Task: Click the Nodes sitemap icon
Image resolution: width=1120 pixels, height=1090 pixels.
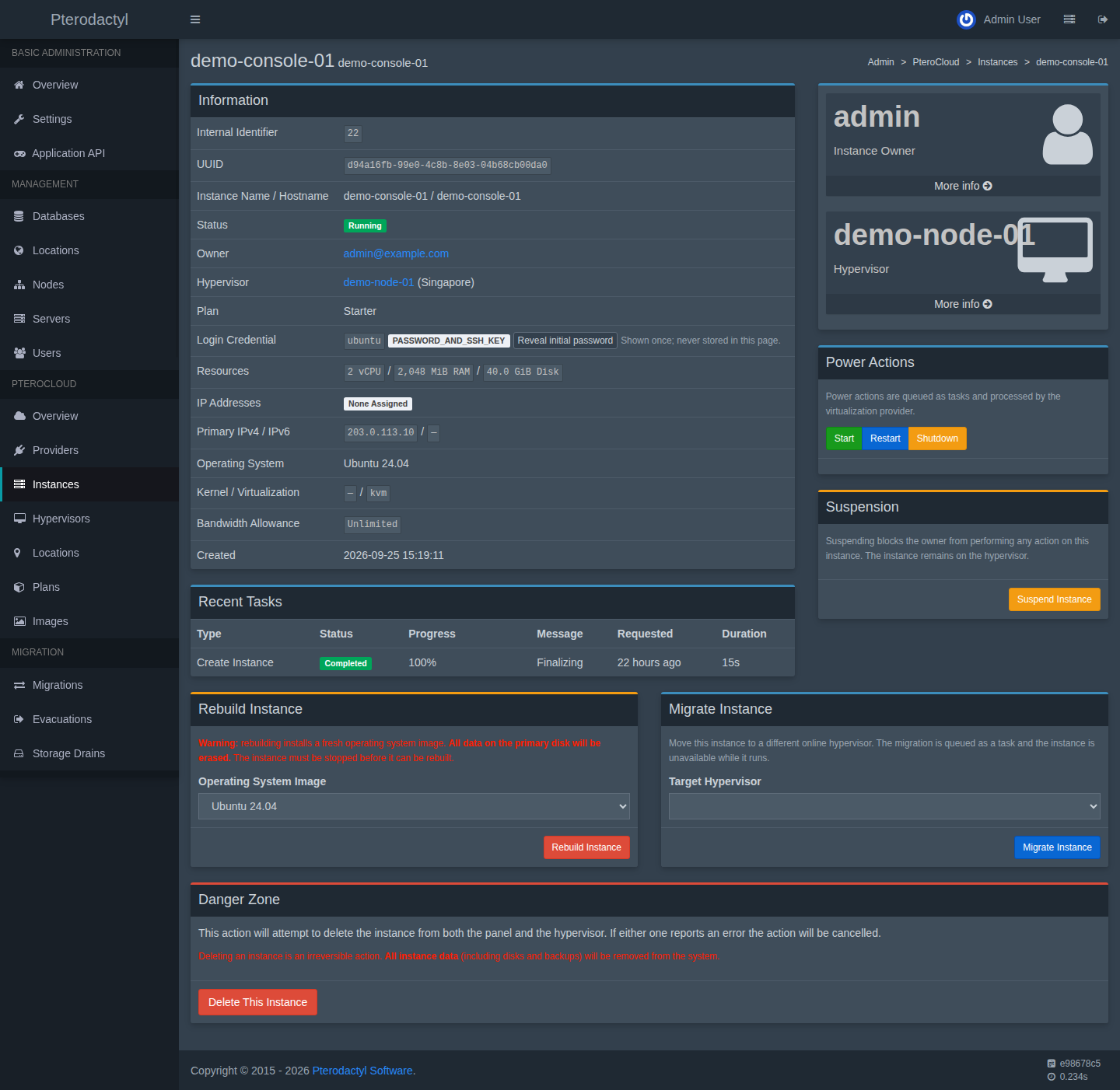Action: [19, 285]
